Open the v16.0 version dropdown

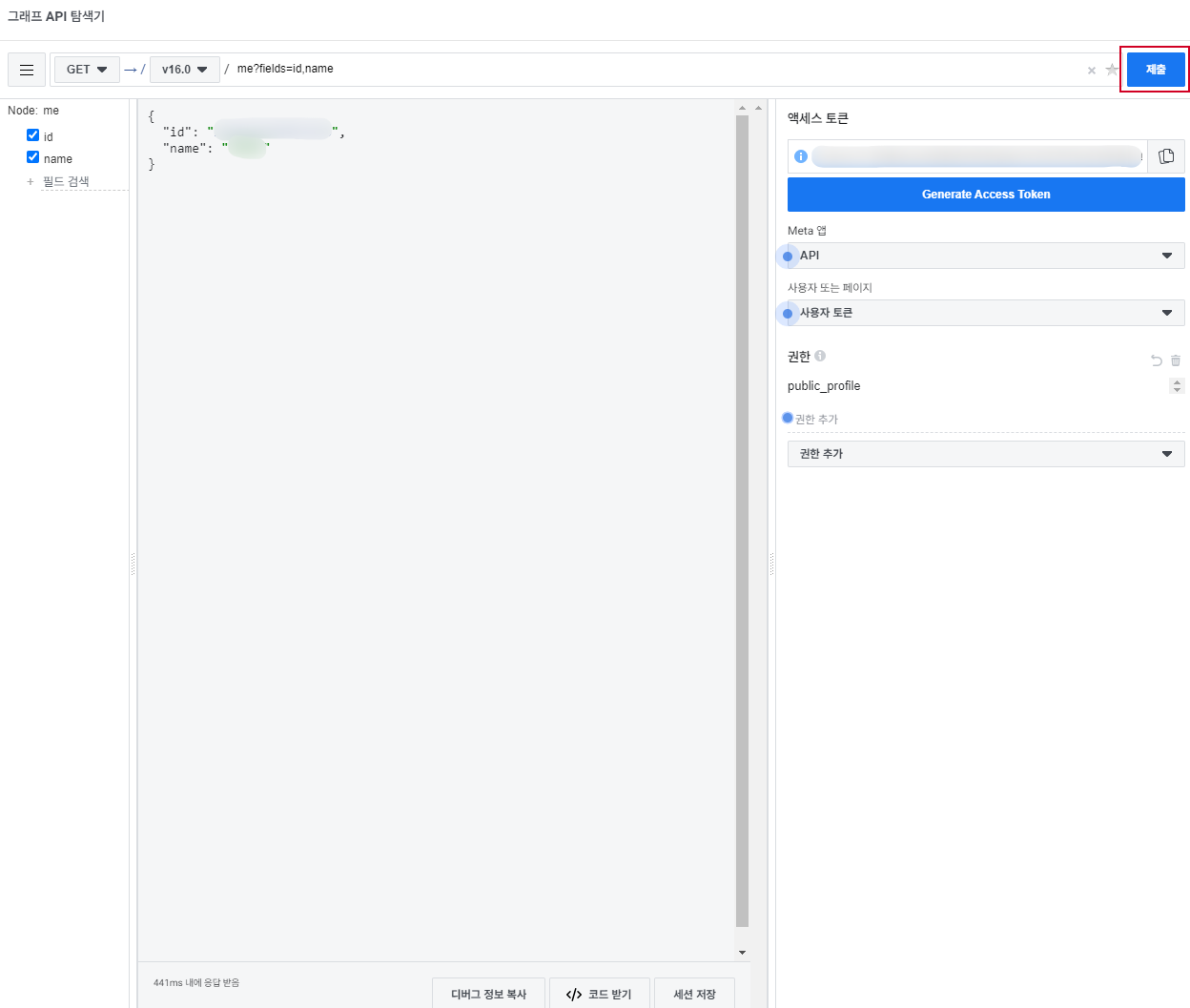tap(185, 70)
